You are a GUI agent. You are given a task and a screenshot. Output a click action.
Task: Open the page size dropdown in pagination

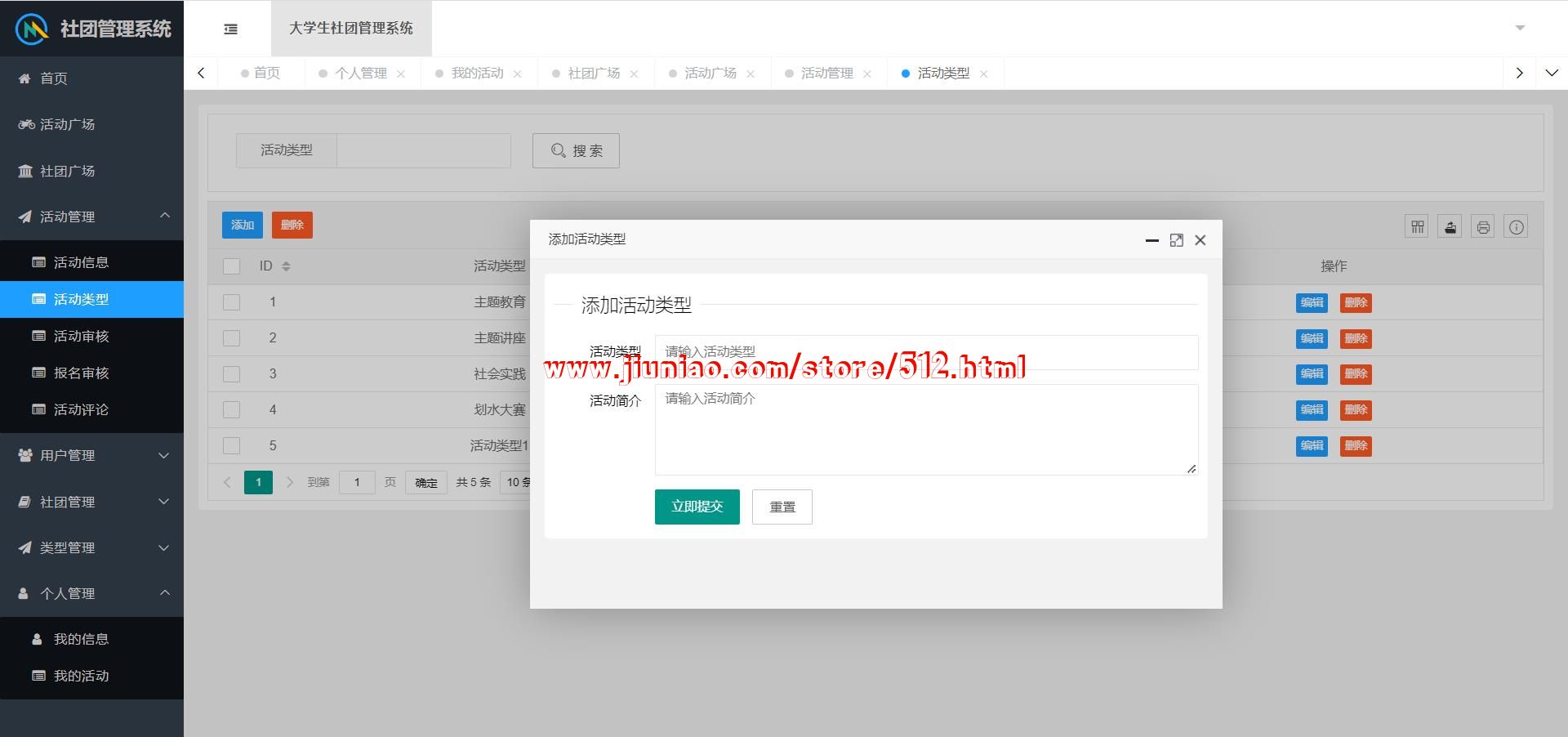515,483
